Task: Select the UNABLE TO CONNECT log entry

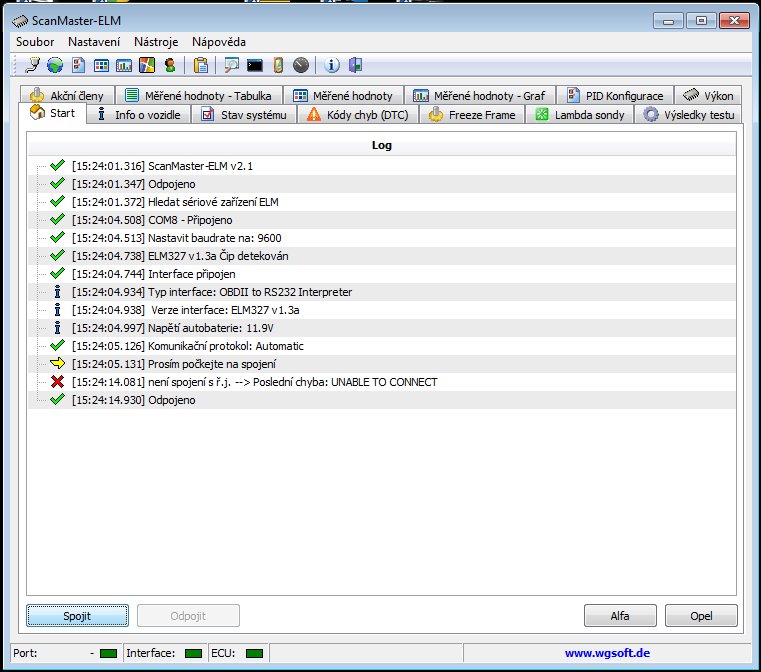Action: 255,382
